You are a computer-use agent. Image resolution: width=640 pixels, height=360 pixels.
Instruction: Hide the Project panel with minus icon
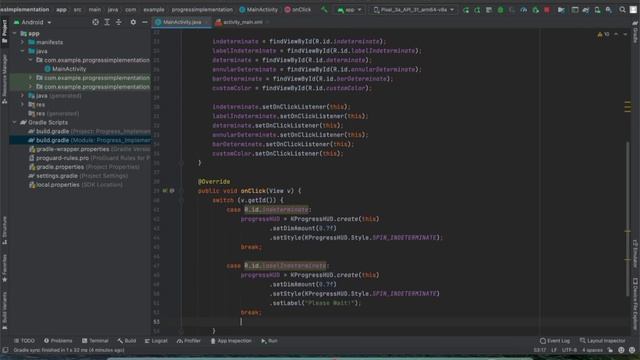point(144,22)
